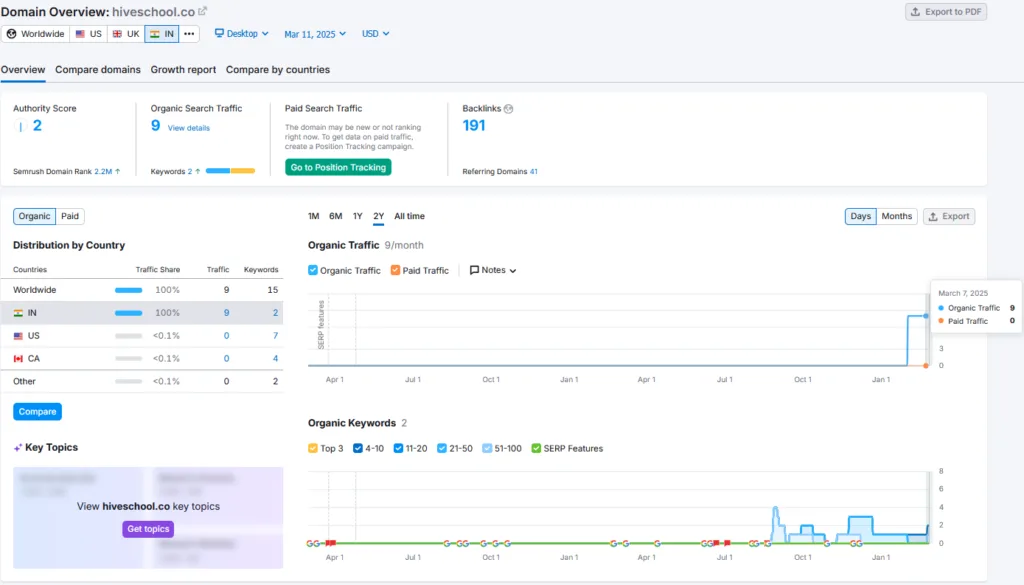Open the Mar 11, 2025 date dropdown
The width and height of the screenshot is (1024, 585).
click(x=315, y=34)
